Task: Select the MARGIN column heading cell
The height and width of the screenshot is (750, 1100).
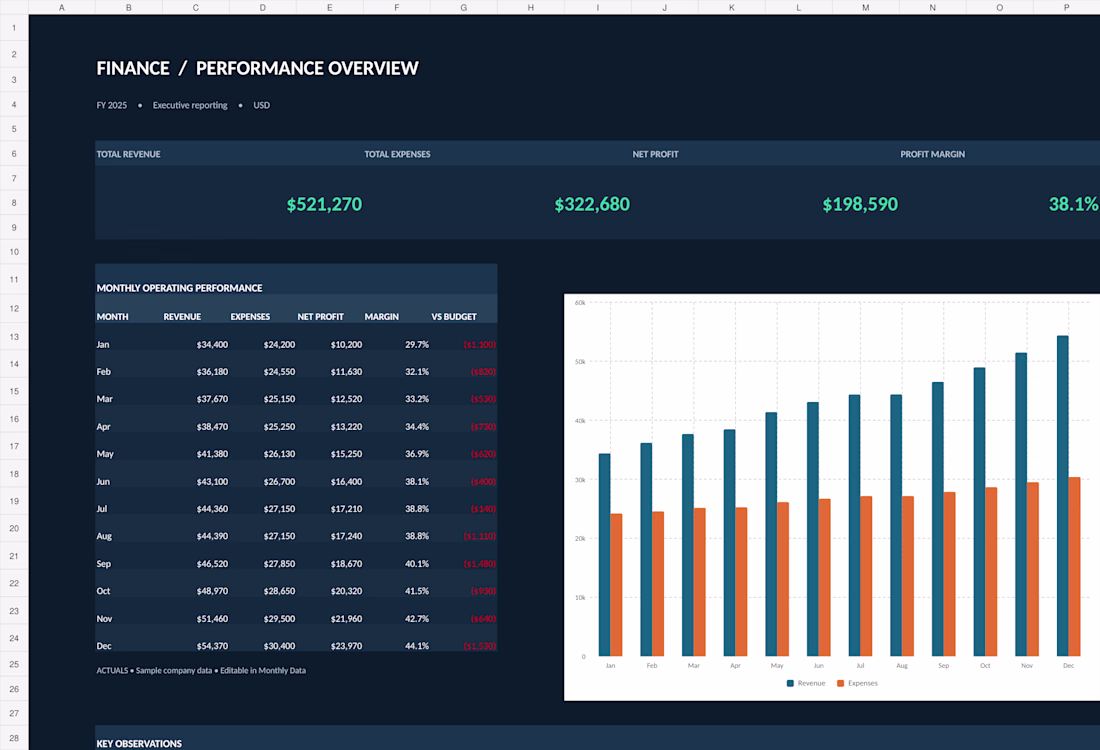Action: tap(382, 316)
